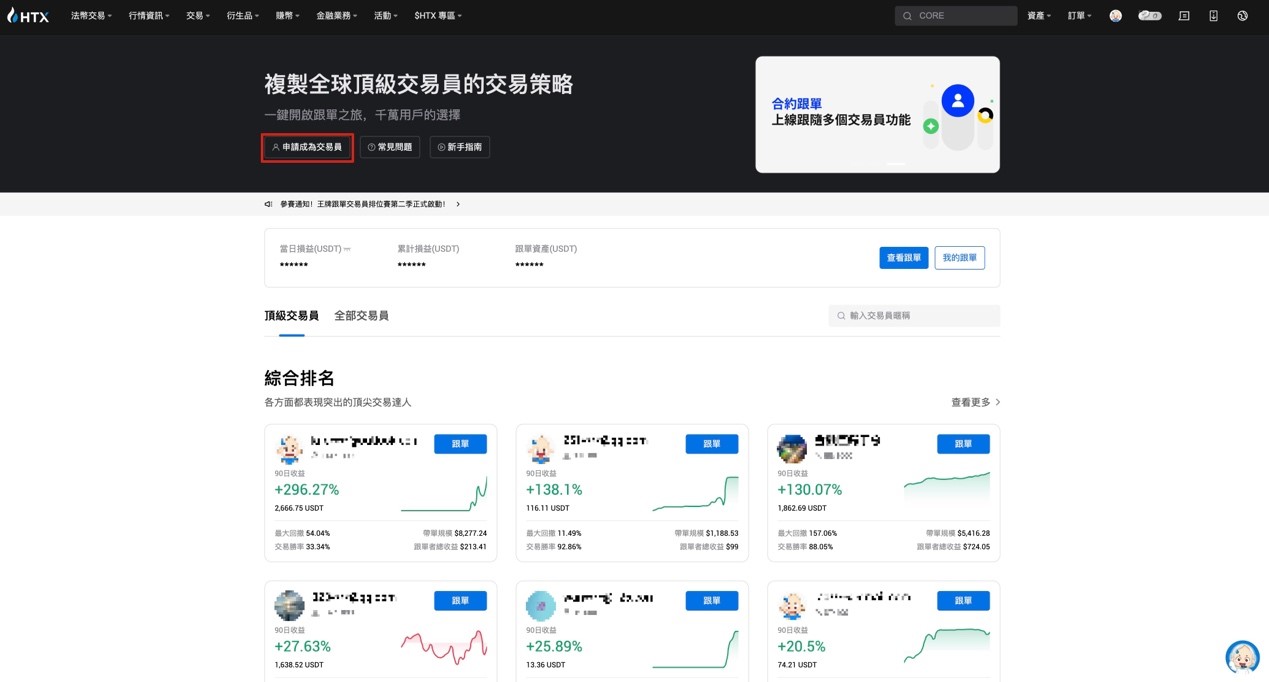Click the avatar of the +130.07% trader
The width and height of the screenshot is (1269, 682).
coord(792,449)
